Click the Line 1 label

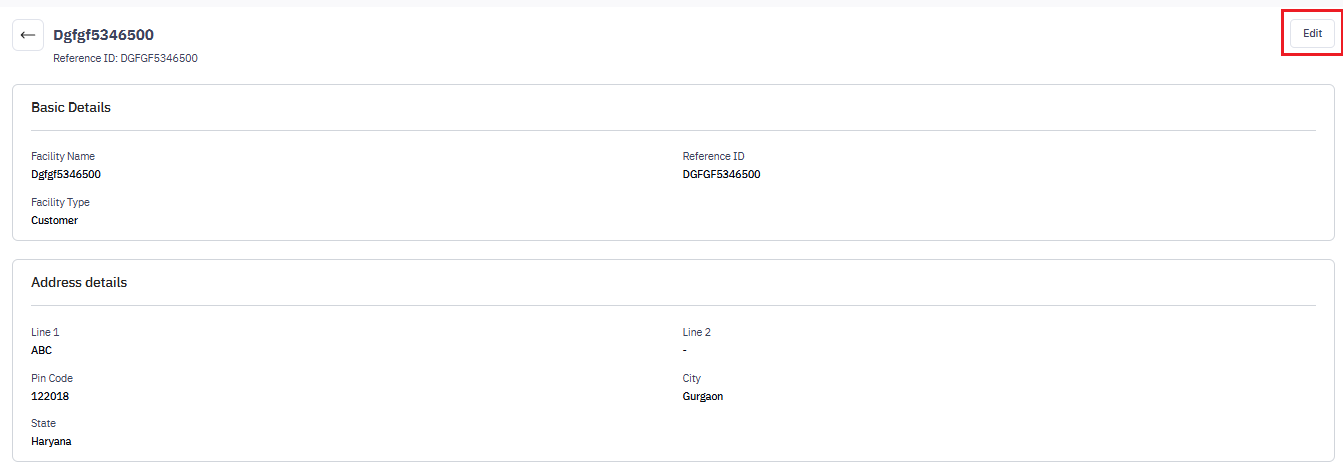click(x=45, y=332)
